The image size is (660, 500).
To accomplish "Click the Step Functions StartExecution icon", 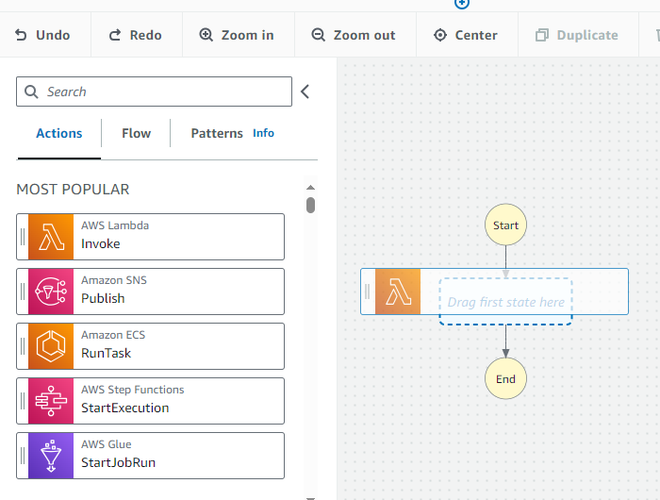I will pos(51,401).
